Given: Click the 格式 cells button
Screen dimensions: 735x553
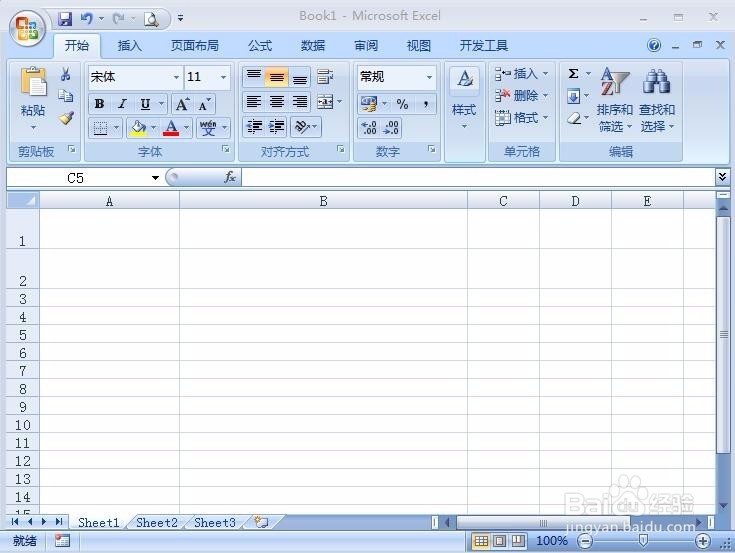Looking at the screenshot, I should [516, 118].
